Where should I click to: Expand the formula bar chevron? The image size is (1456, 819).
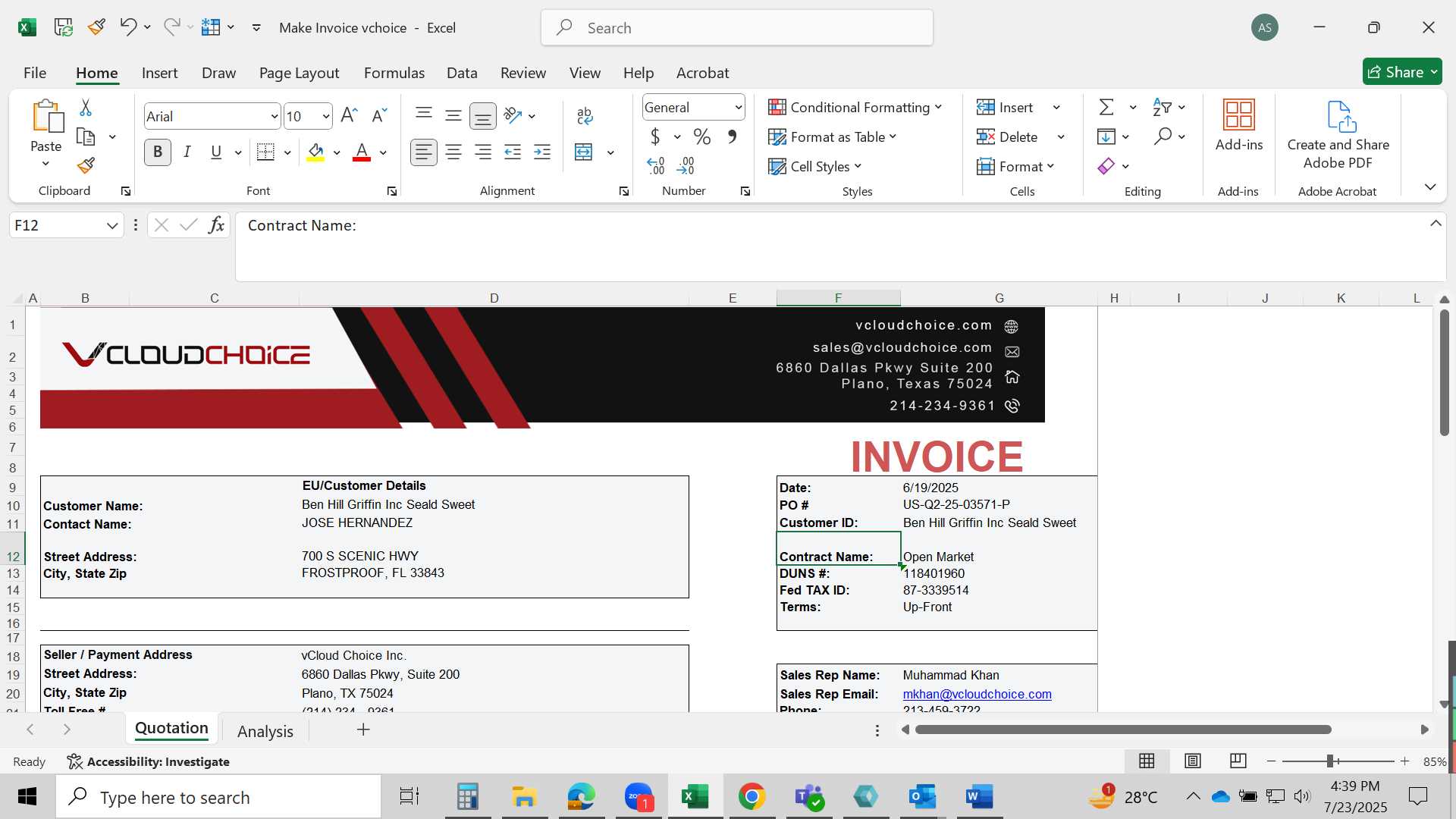pyautogui.click(x=1436, y=224)
